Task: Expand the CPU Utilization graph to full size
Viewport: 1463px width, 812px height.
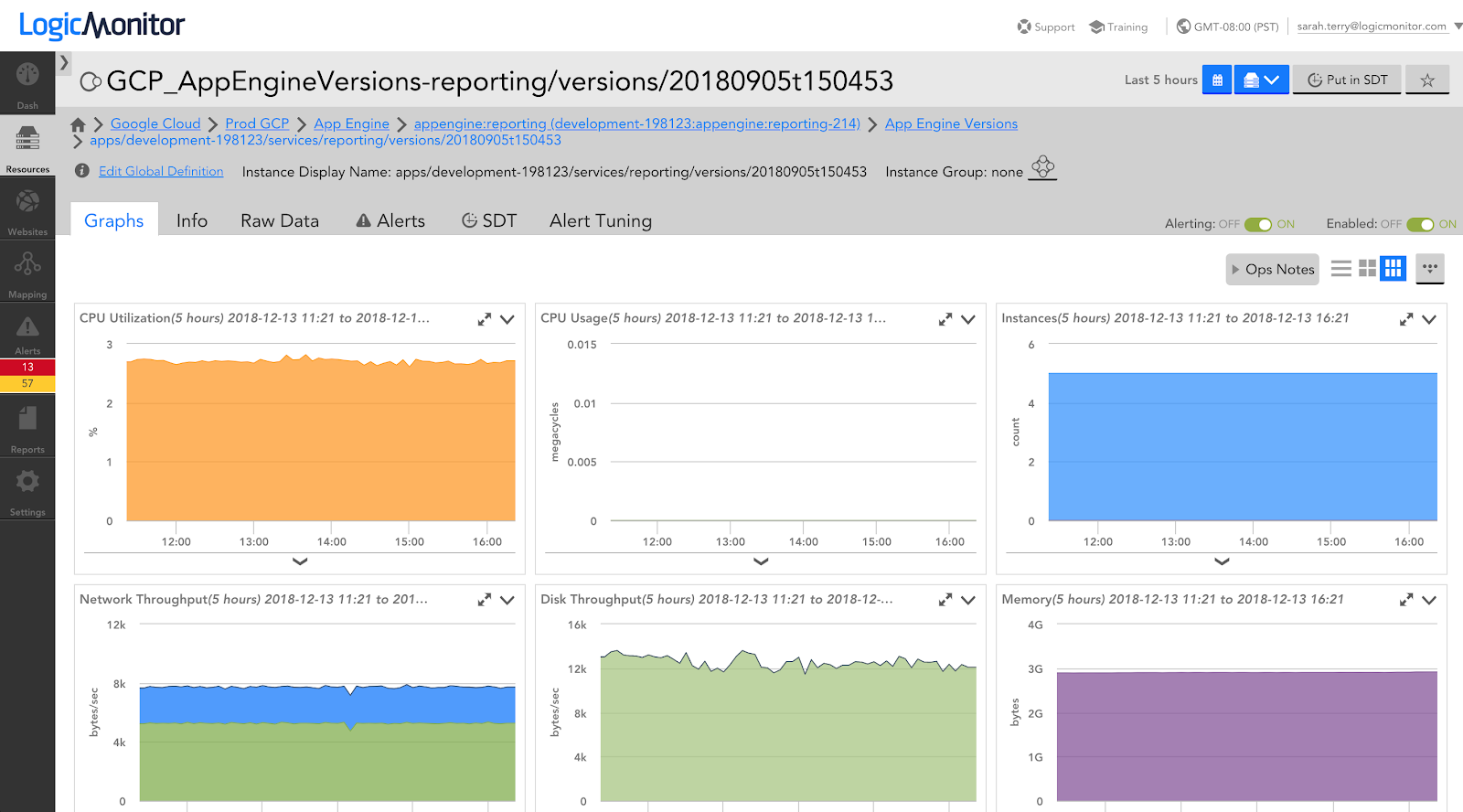Action: 485,319
